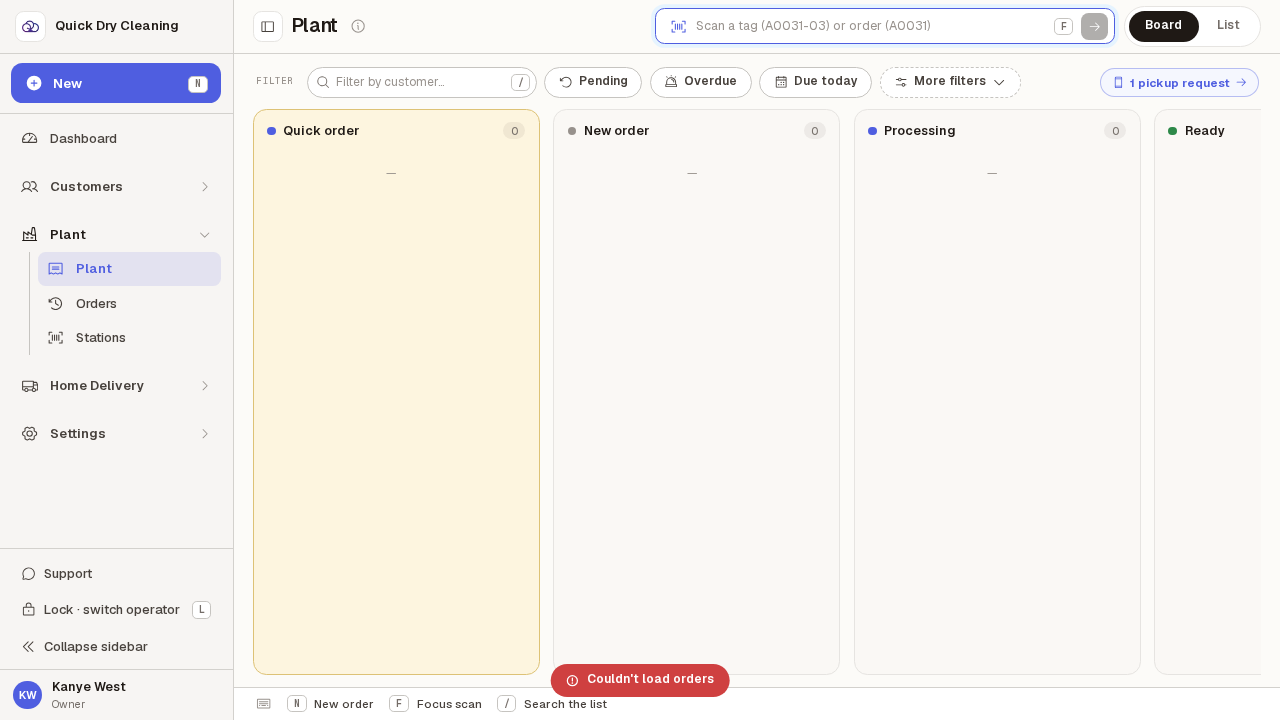
Task: Open Kanye West's KW avatar
Action: pyautogui.click(x=27, y=695)
